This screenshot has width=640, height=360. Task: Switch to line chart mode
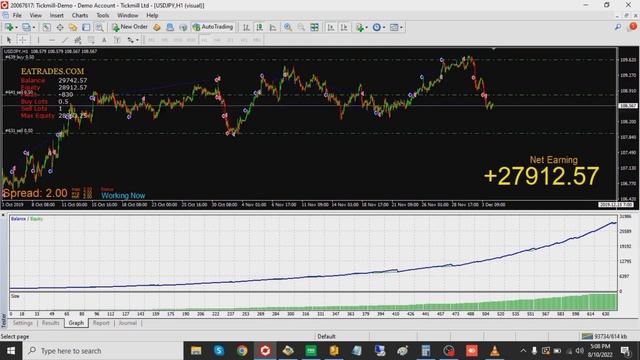point(273,27)
